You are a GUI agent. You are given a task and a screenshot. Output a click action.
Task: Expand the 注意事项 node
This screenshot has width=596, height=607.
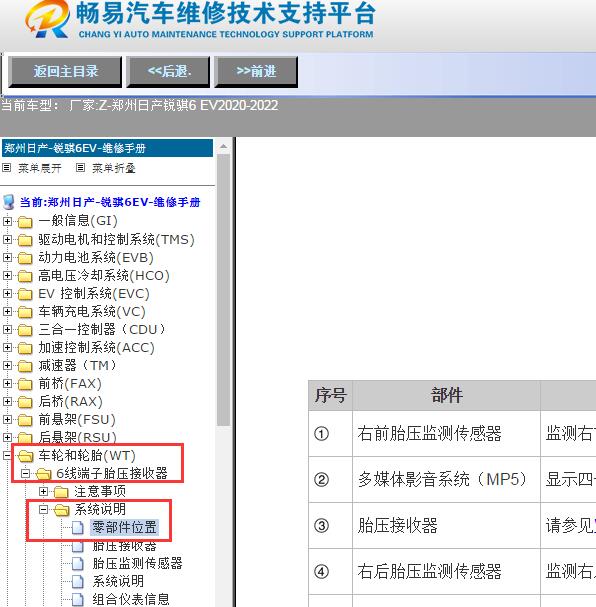(x=43, y=491)
